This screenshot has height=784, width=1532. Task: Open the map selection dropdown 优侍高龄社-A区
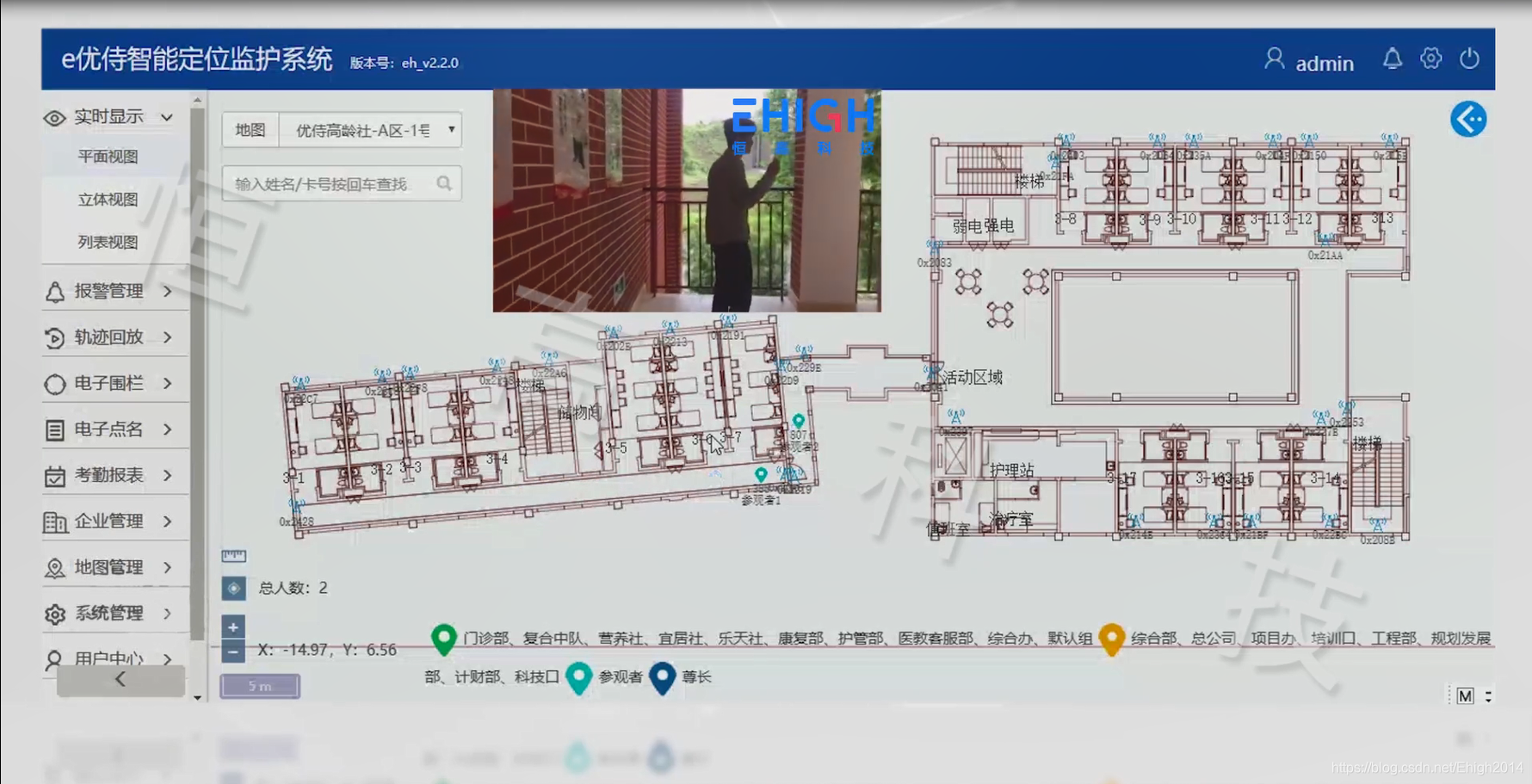pos(371,130)
